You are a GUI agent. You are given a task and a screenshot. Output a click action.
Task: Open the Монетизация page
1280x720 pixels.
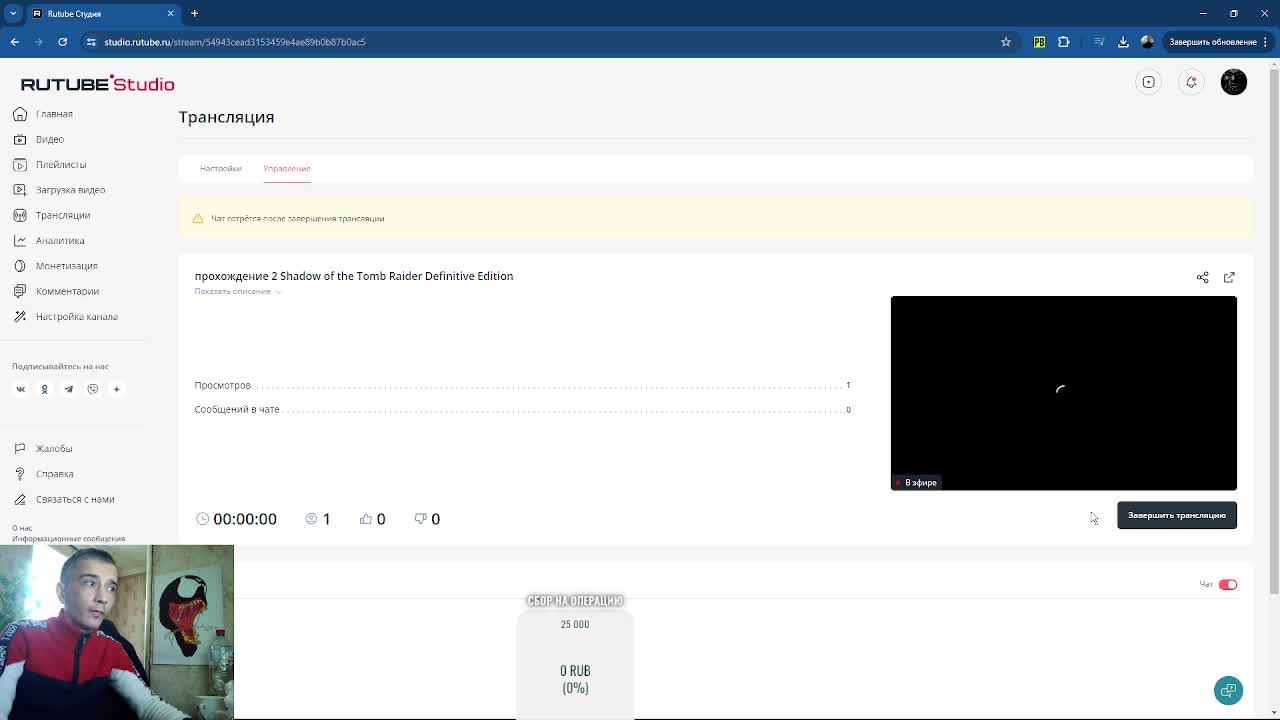[x=66, y=266]
